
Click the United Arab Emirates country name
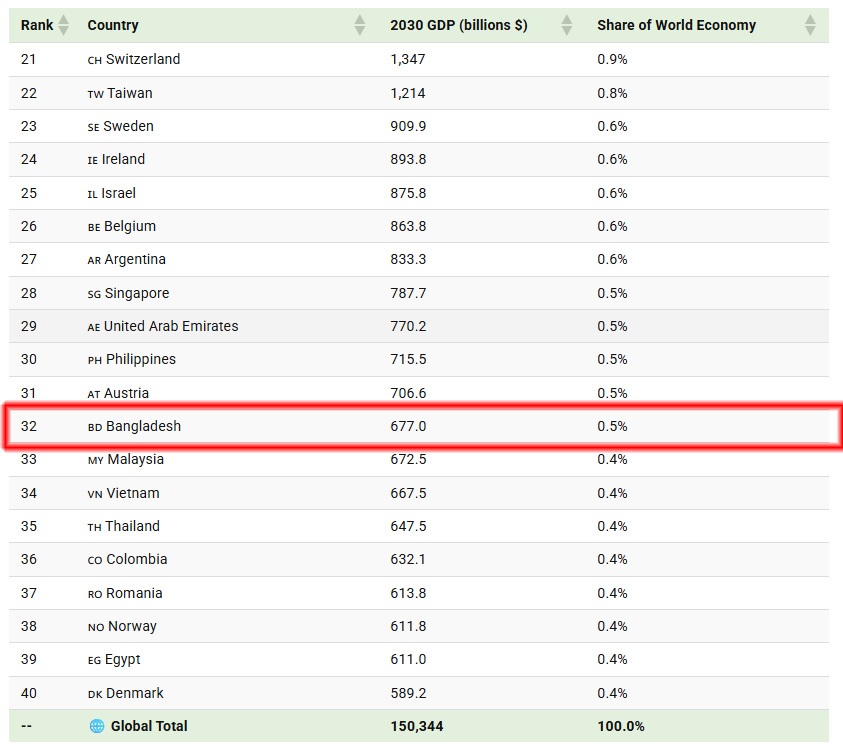(x=171, y=326)
